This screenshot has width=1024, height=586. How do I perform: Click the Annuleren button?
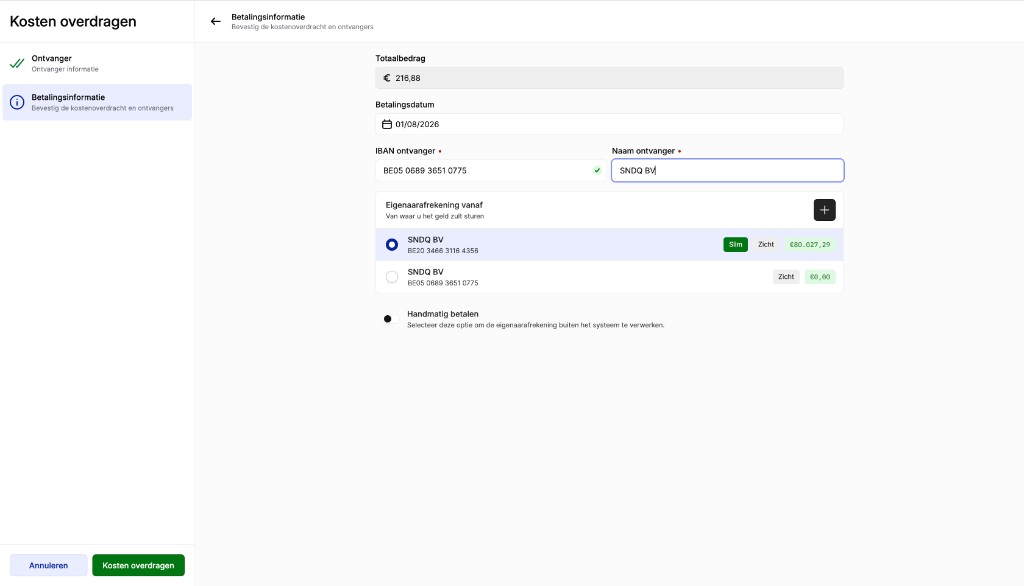[48, 565]
